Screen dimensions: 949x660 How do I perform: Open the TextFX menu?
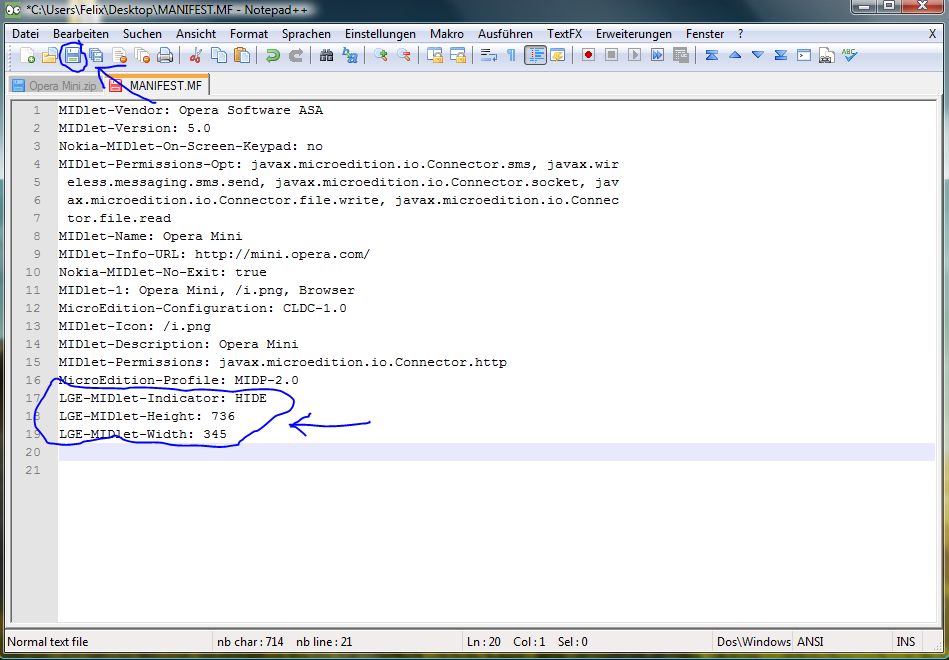565,34
